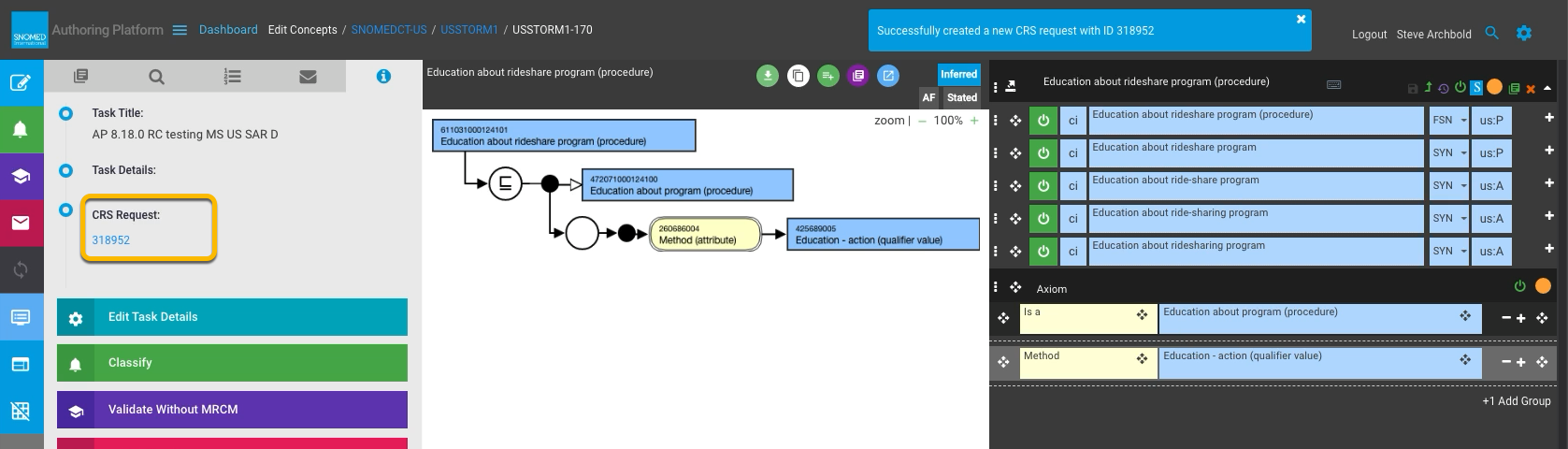Switch to the mail tab in left panel
1568x449 pixels.
pos(308,77)
